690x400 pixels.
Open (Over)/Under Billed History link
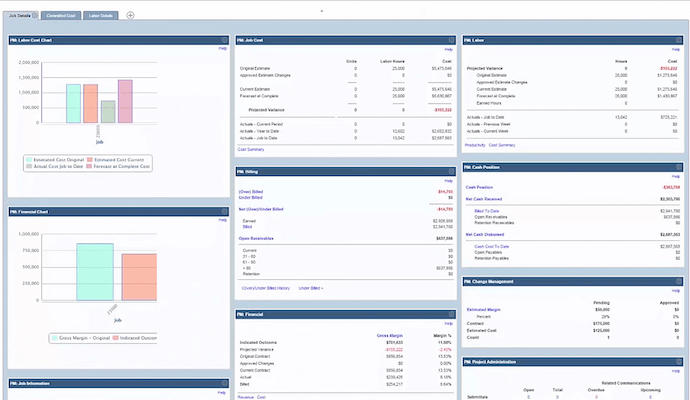[x=266, y=288]
